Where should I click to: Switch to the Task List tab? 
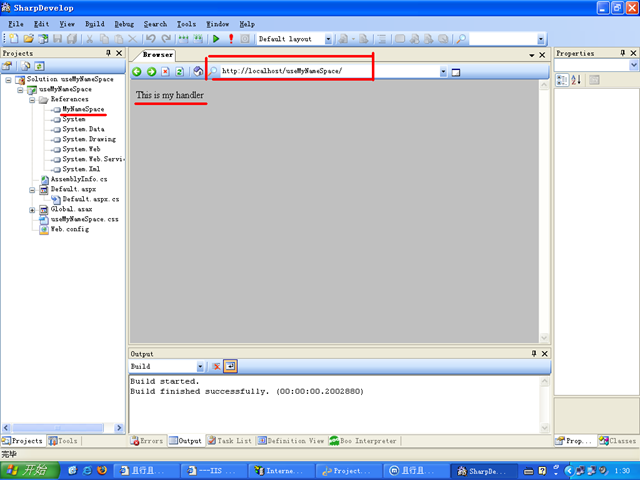tap(230, 441)
